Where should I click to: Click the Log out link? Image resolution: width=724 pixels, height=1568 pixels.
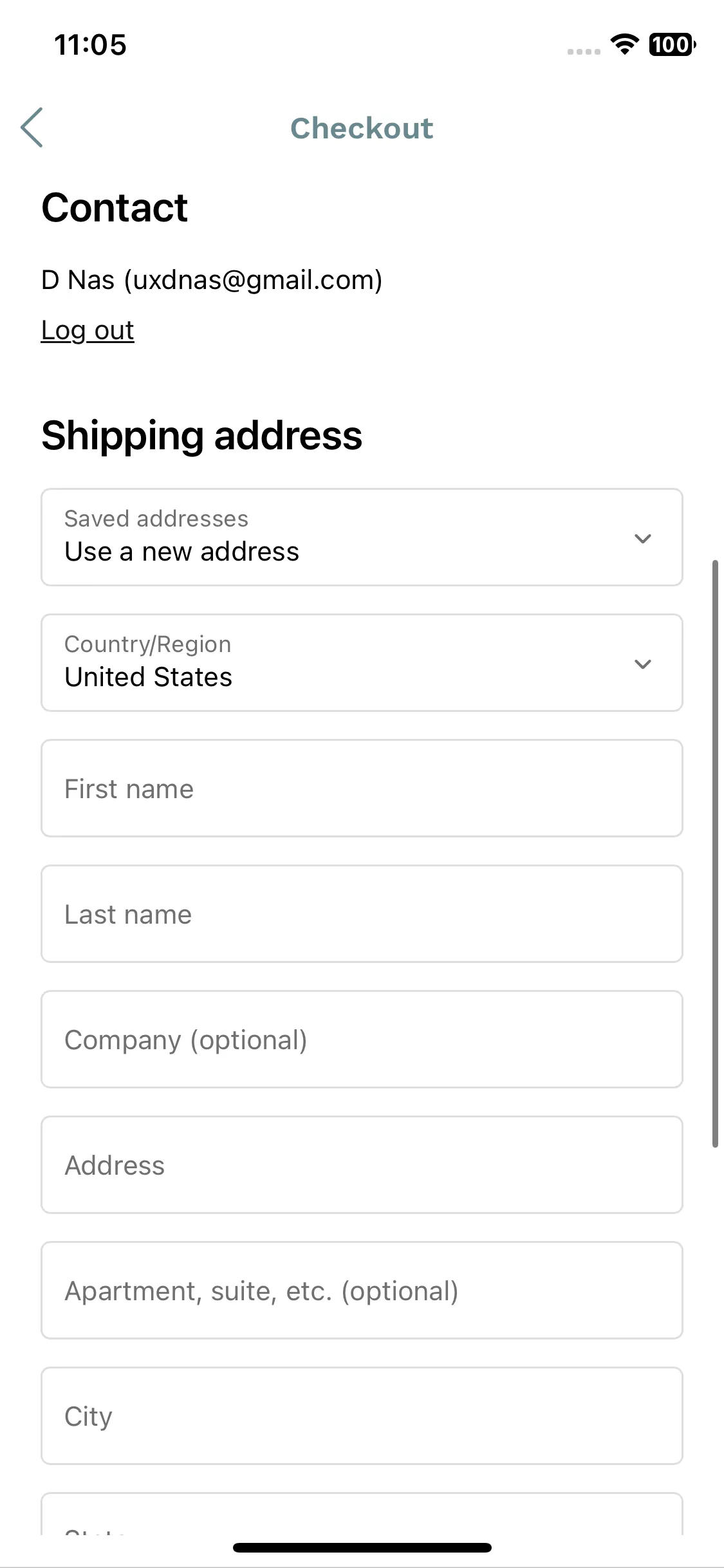88,330
